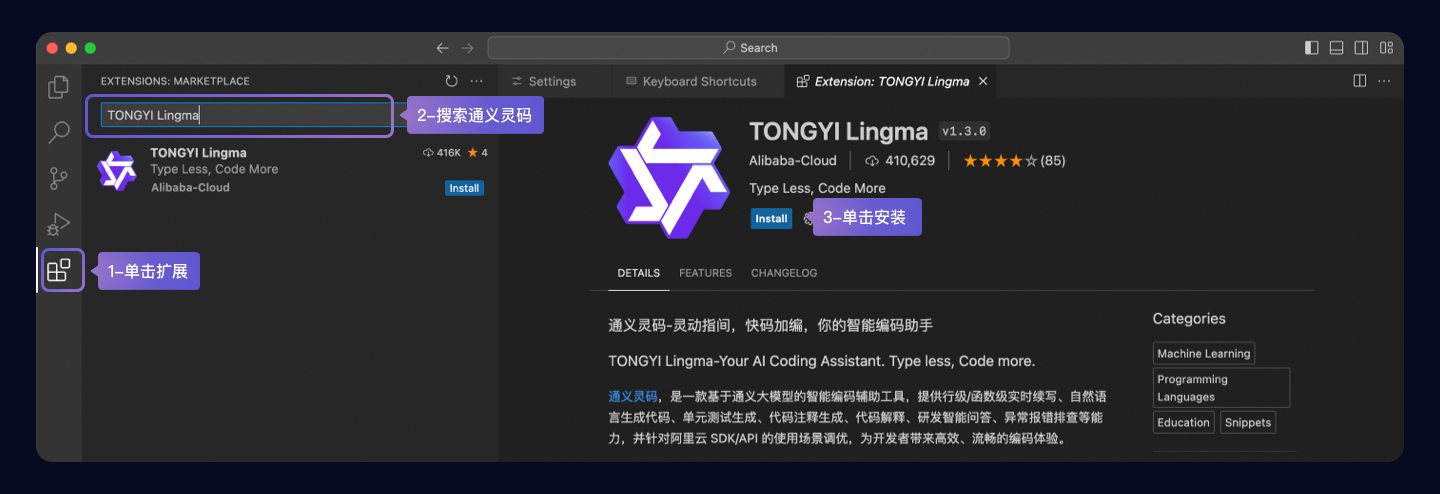Click the EXTENSIONS: MARKETPLACE header
This screenshot has width=1440, height=494.
[x=175, y=81]
